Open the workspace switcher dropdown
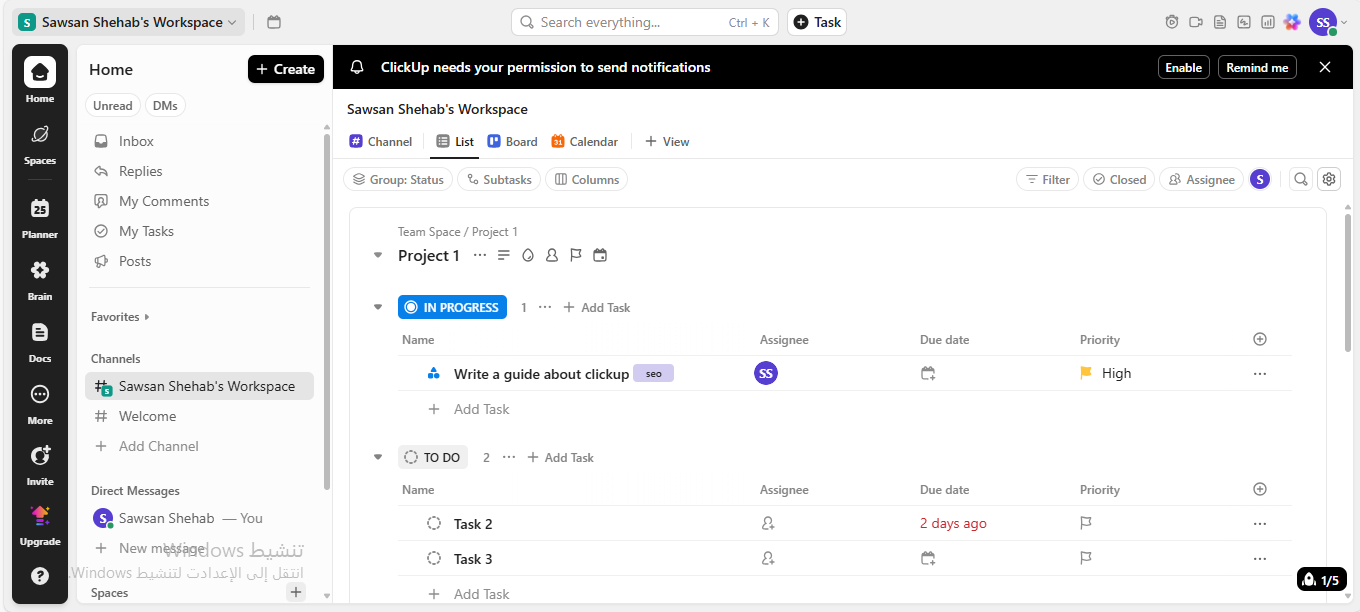Screen dimensions: 1360x612 point(128,22)
